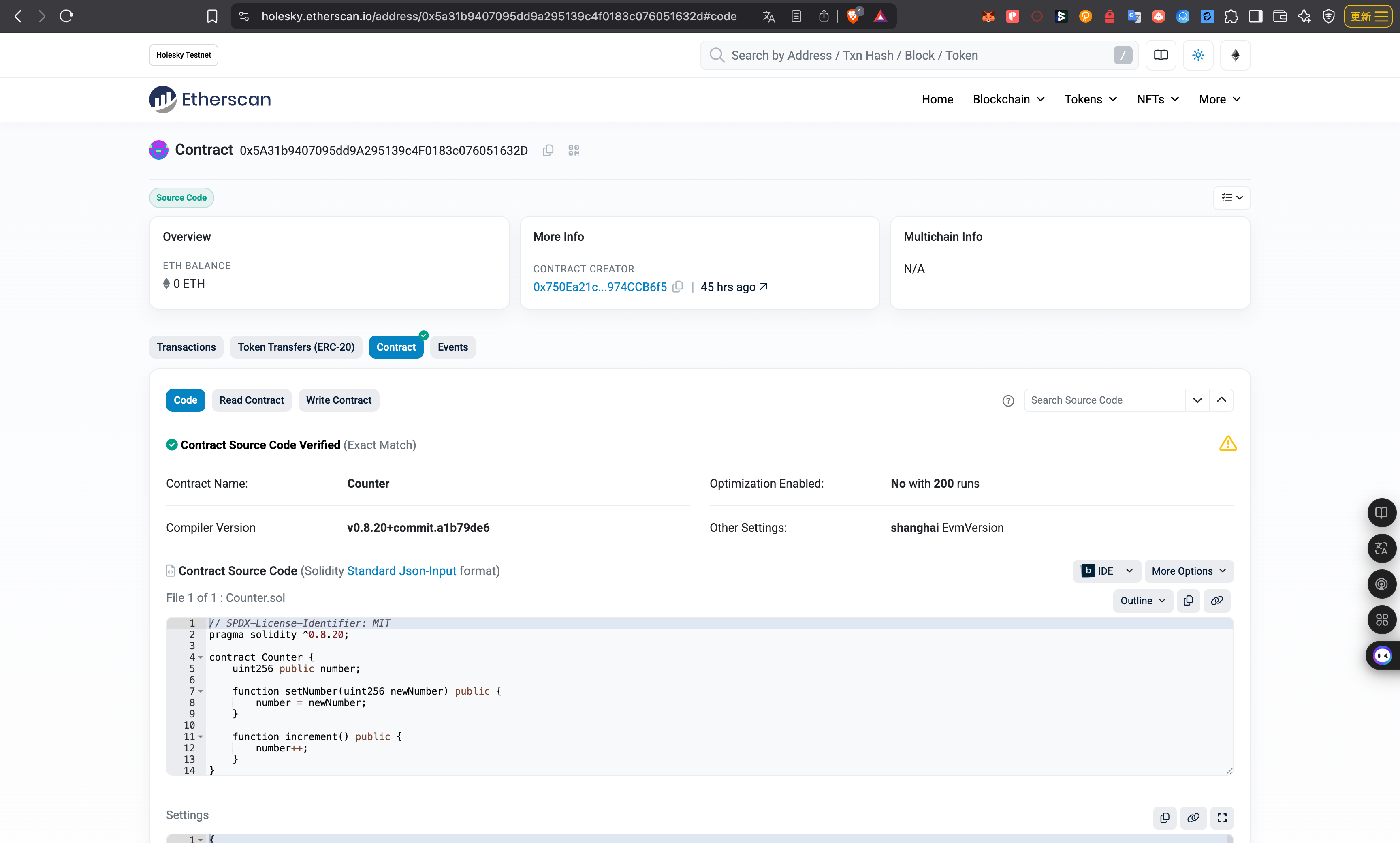
Task: Toggle the browser sidebar panel
Action: [1255, 17]
